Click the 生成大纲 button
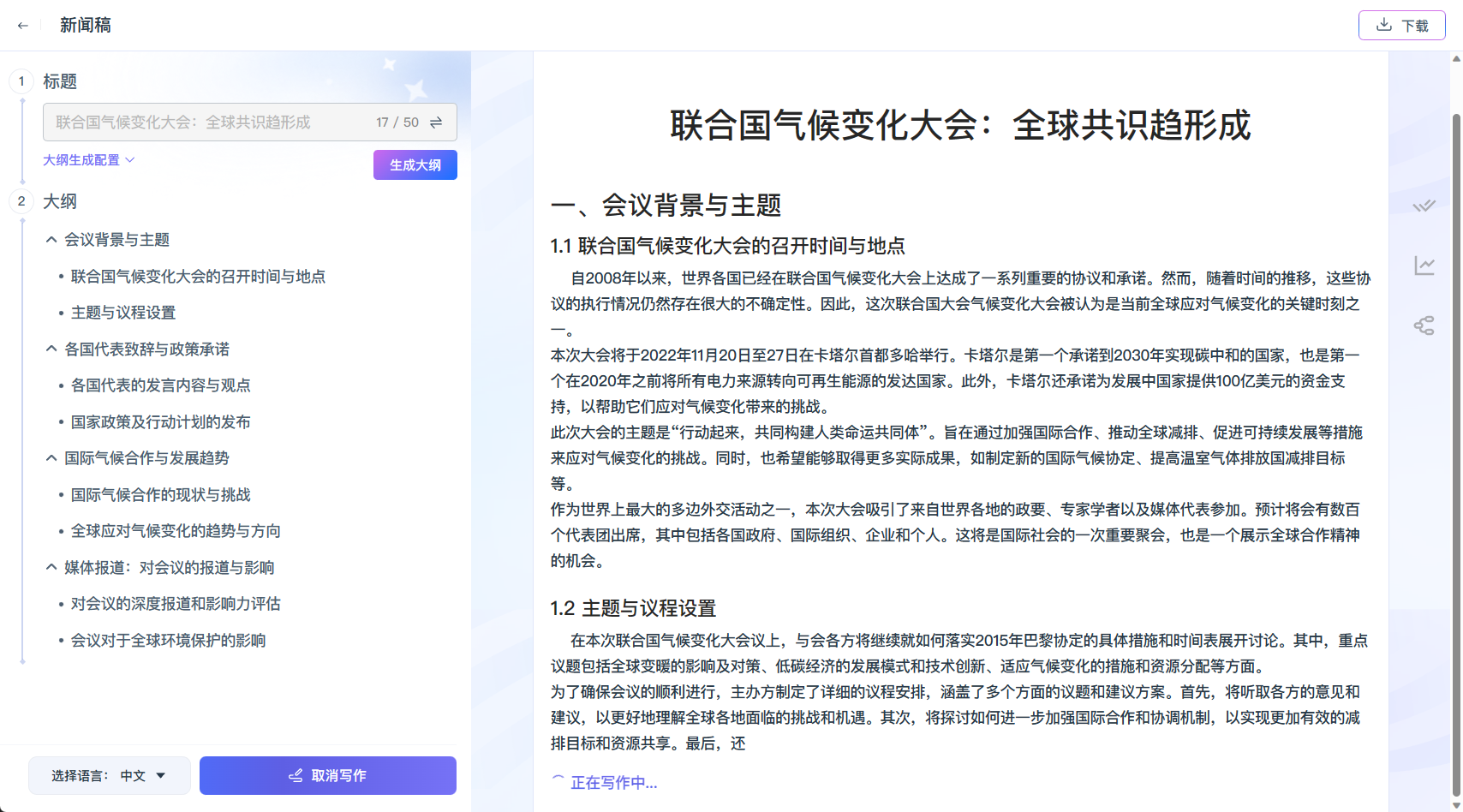 415,164
